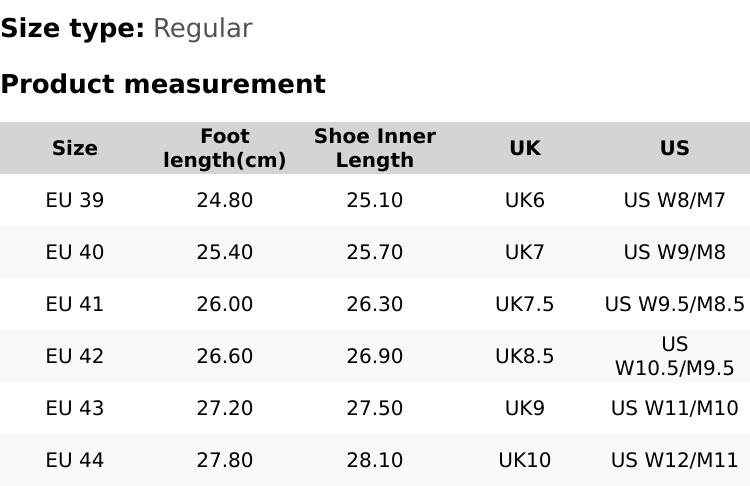Click the Size type label
Image resolution: width=750 pixels, height=486 pixels.
pyautogui.click(x=72, y=28)
